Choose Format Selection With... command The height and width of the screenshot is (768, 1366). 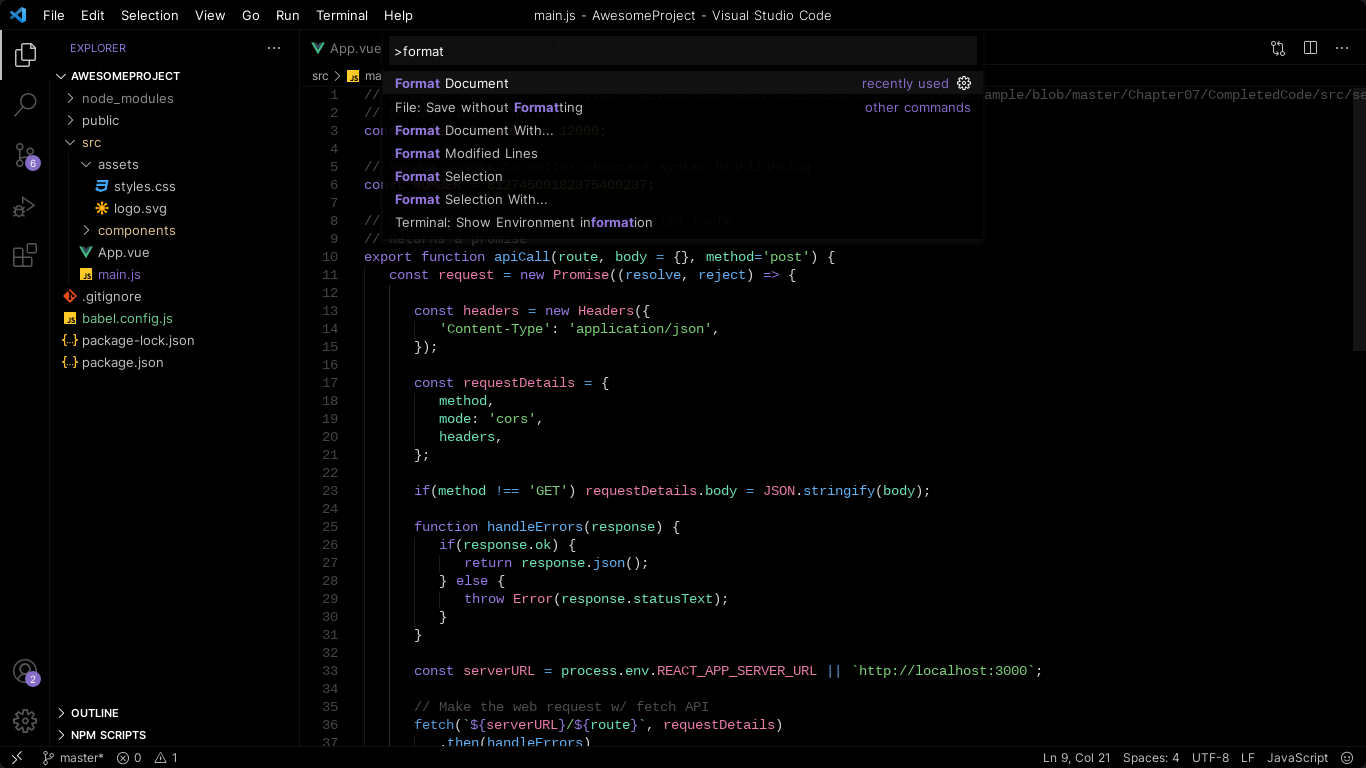click(683, 199)
